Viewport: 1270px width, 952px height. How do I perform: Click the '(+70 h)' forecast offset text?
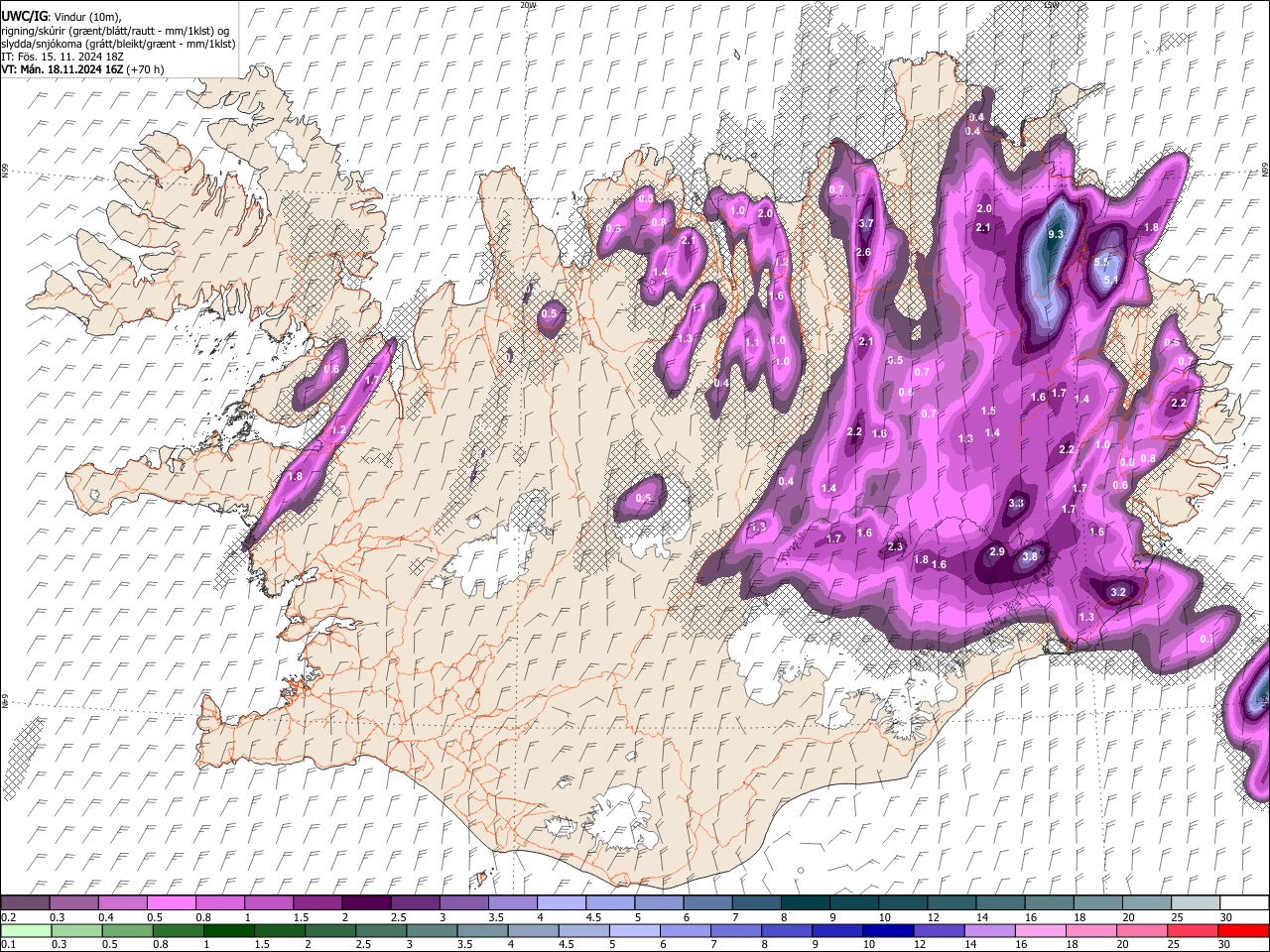coord(145,69)
